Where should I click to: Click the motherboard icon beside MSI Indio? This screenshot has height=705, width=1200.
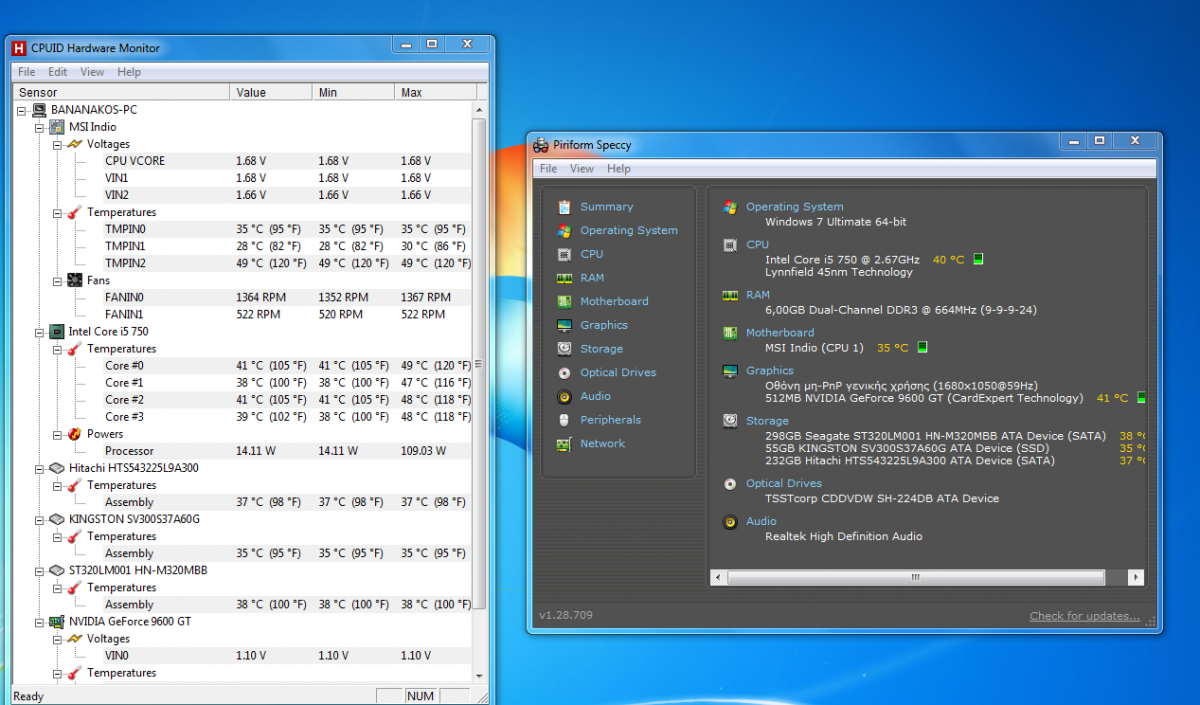click(x=58, y=127)
